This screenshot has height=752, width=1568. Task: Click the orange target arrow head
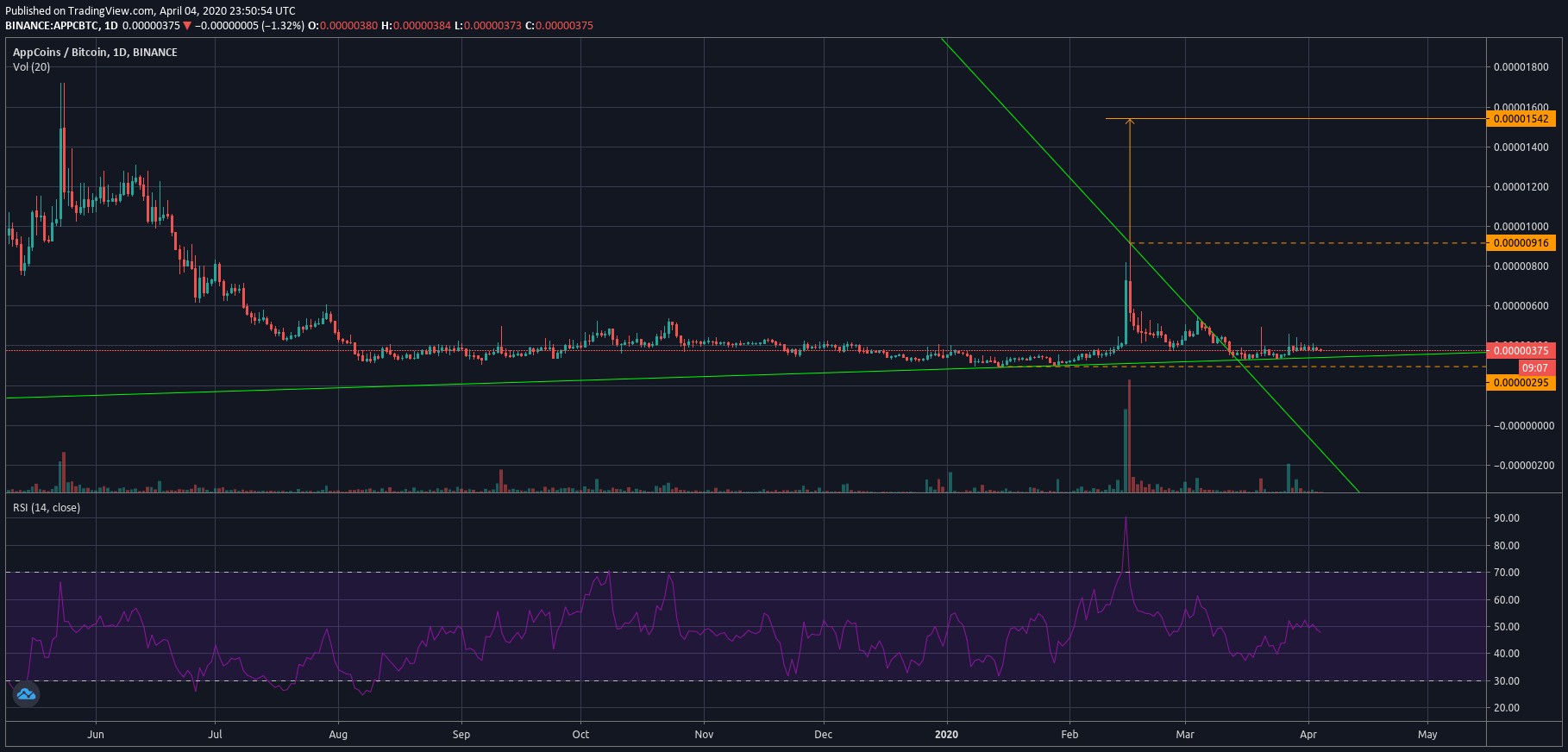pyautogui.click(x=1130, y=122)
